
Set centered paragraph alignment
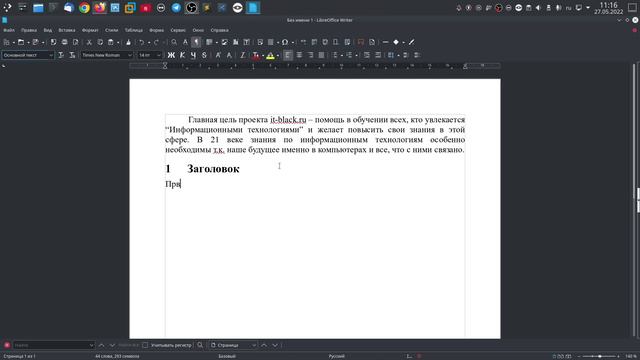(x=299, y=55)
